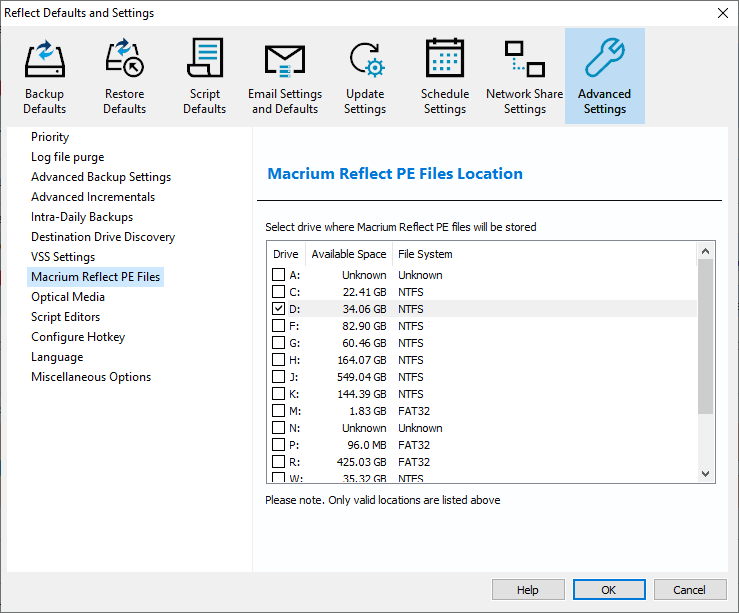Viewport: 739px width, 613px height.
Task: Click the Update Settings icon
Action: click(365, 60)
